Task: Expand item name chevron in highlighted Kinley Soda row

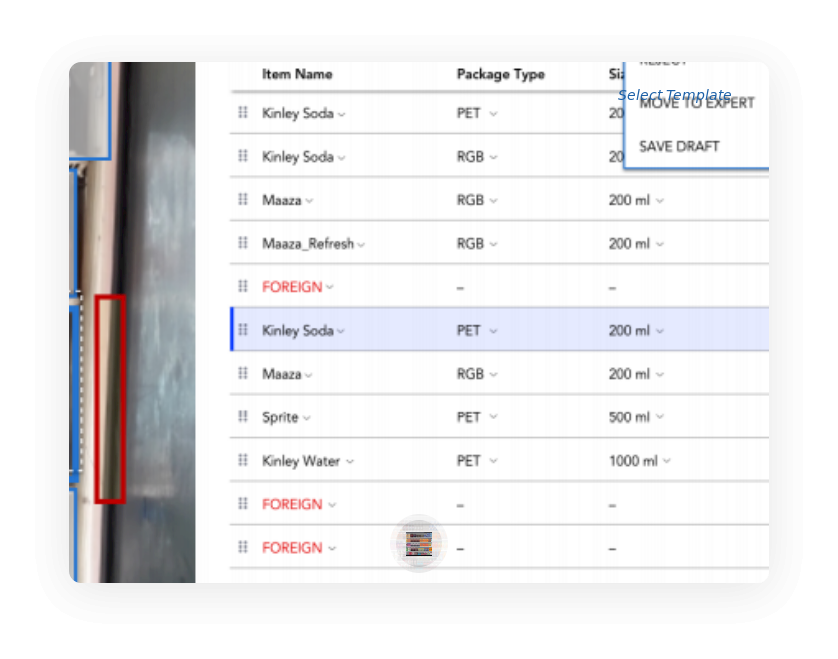Action: click(340, 331)
